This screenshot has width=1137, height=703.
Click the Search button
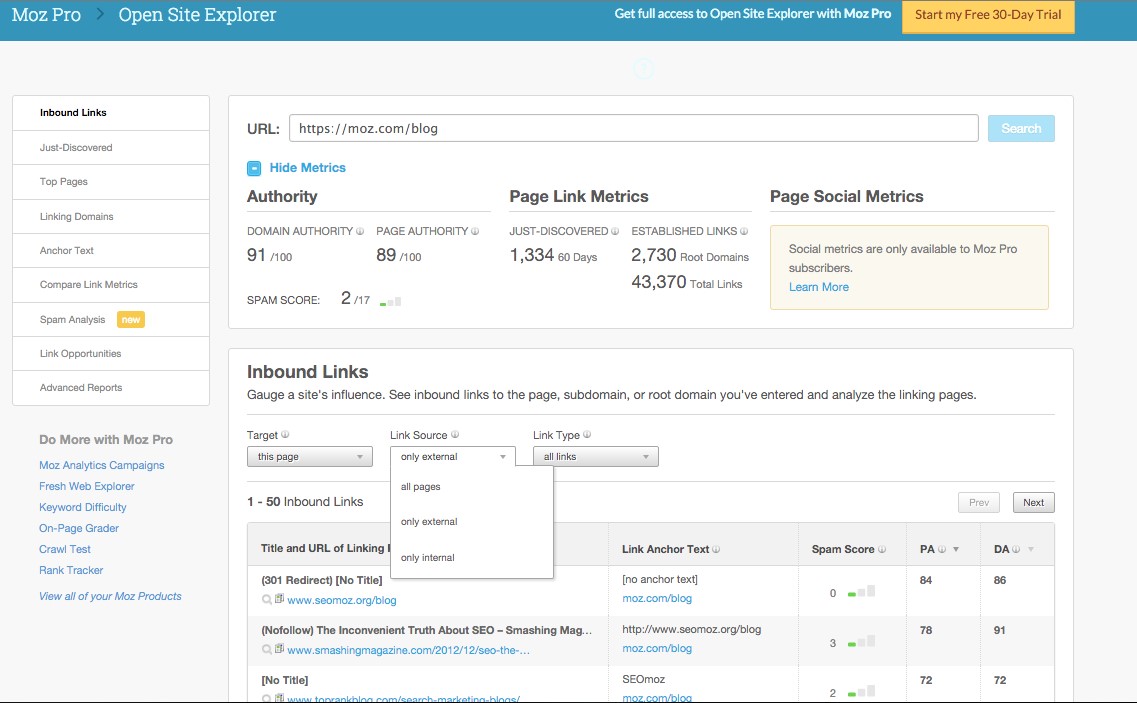click(x=1021, y=128)
